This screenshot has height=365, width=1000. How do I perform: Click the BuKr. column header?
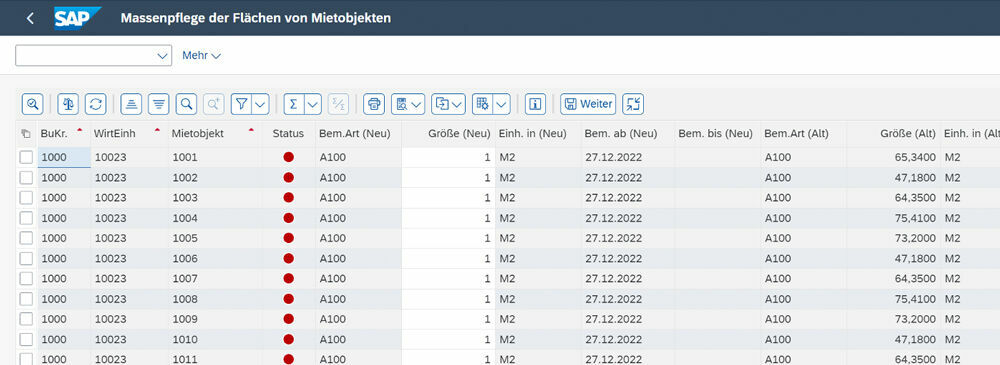(x=64, y=134)
